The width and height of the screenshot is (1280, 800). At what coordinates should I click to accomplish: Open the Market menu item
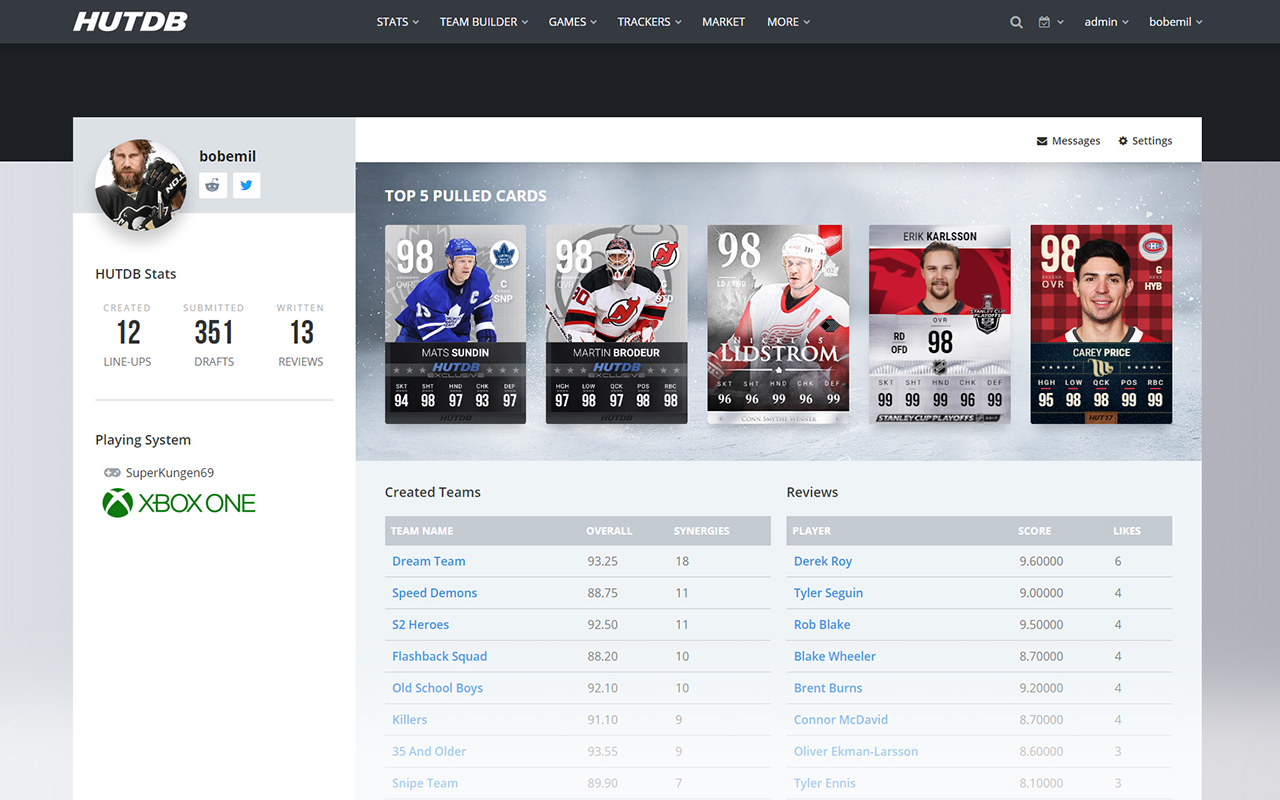(723, 22)
